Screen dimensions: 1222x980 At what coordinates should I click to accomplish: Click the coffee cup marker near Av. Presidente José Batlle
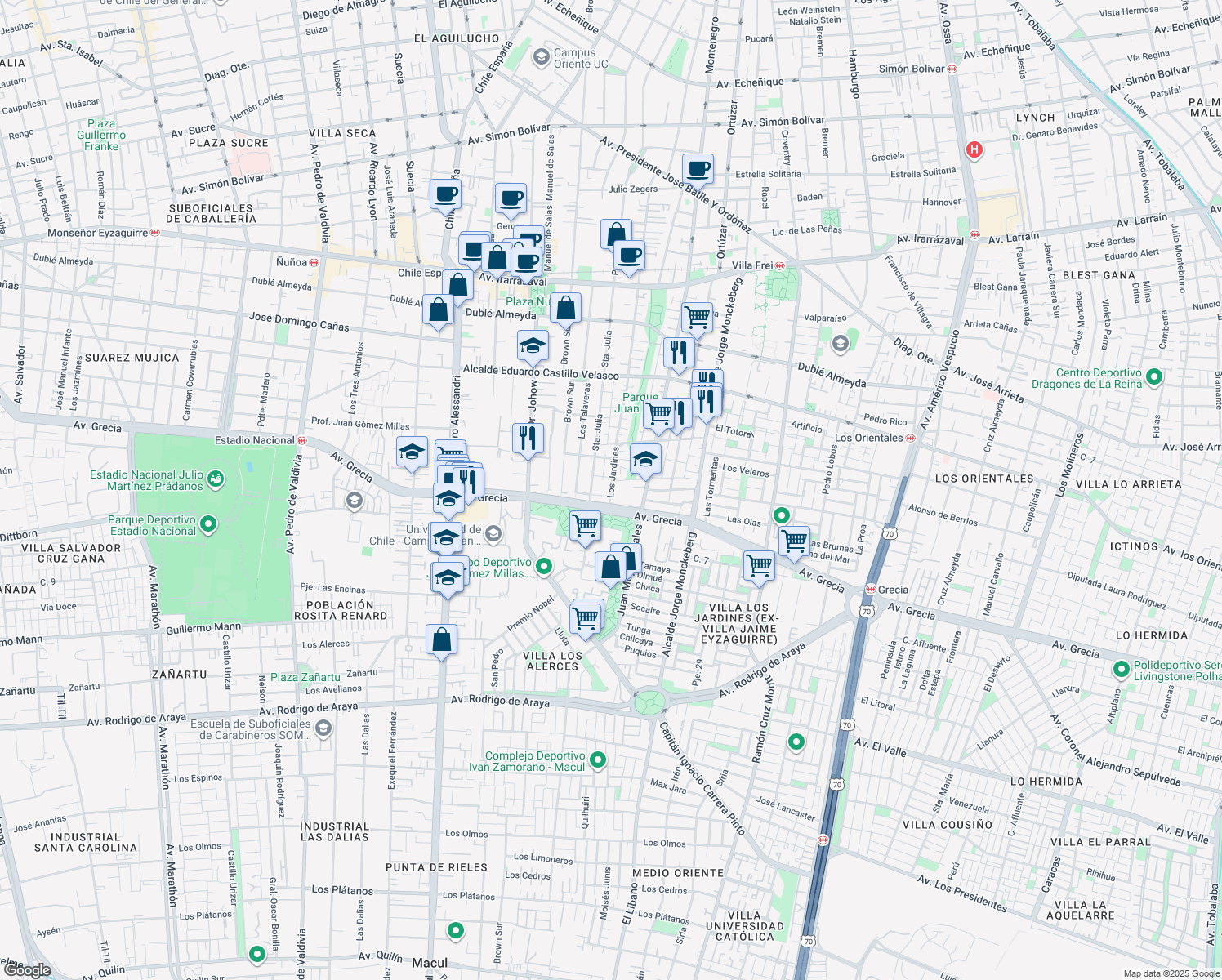pos(696,167)
